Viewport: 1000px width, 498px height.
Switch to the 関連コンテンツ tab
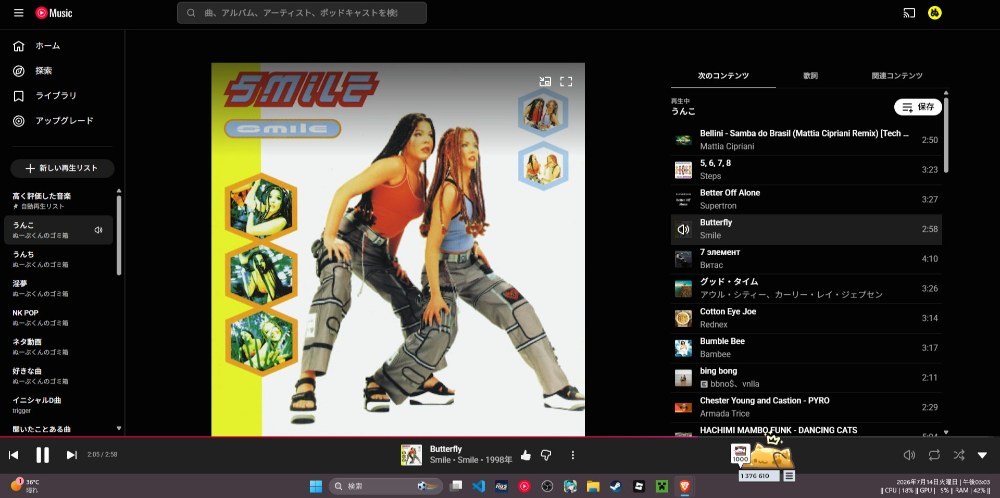(897, 75)
